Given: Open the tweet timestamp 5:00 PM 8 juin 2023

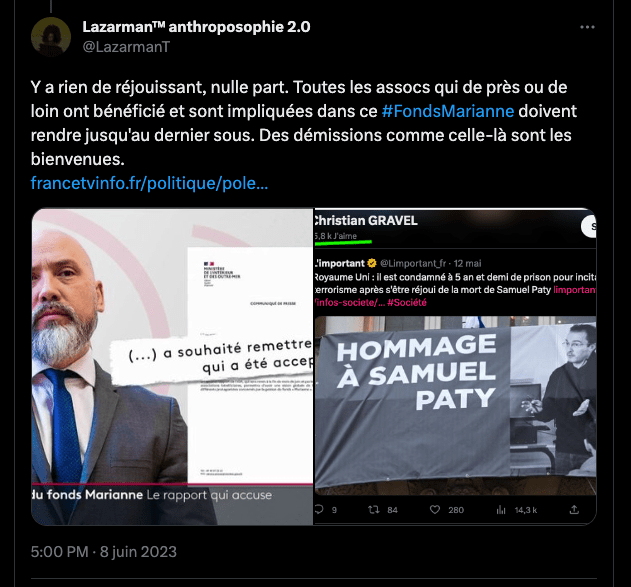Looking at the screenshot, I should [104, 552].
